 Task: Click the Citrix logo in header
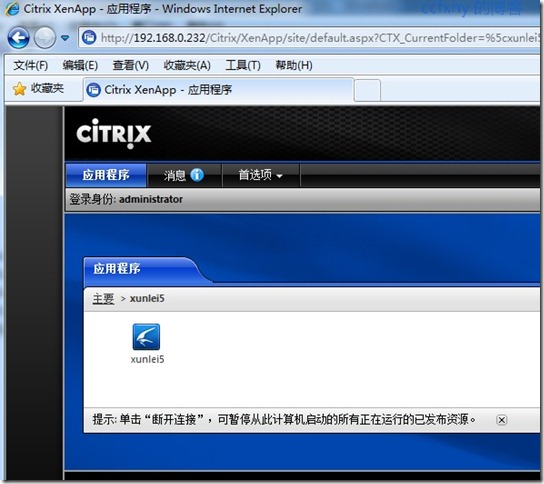(113, 134)
